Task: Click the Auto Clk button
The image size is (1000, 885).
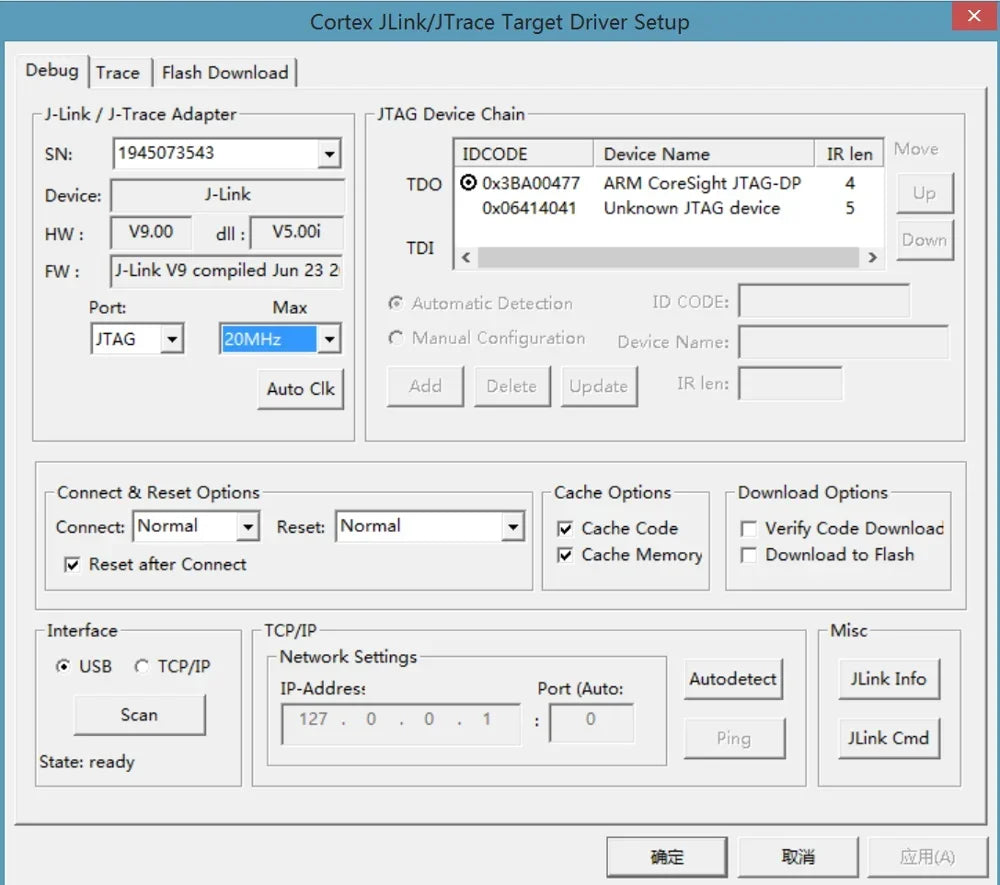Action: (x=300, y=389)
